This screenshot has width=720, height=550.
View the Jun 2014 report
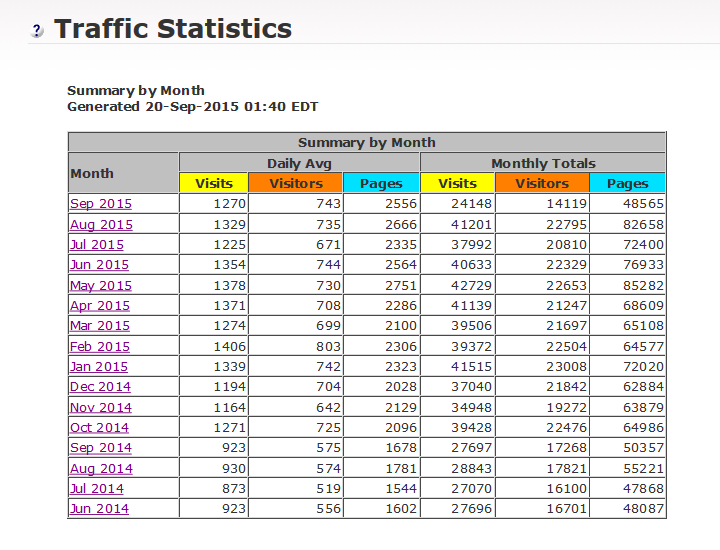coord(99,509)
